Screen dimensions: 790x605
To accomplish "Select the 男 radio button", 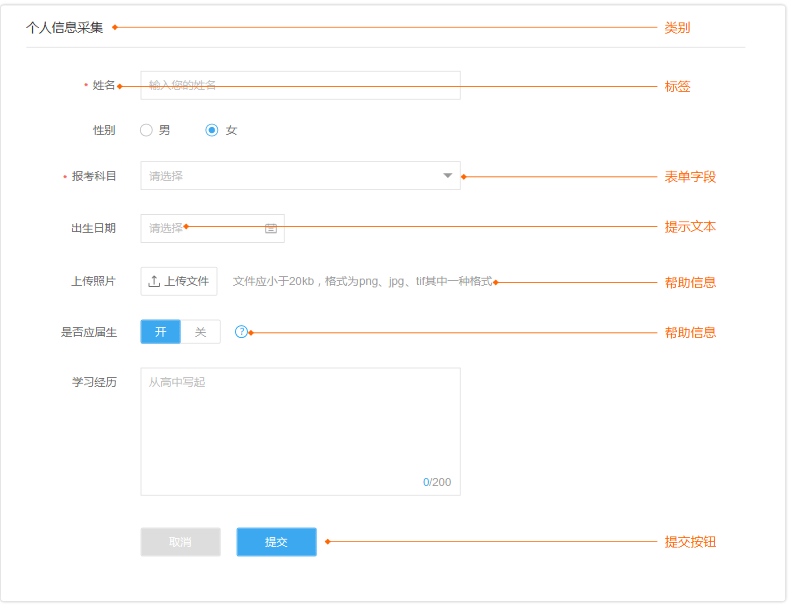I will (x=146, y=130).
